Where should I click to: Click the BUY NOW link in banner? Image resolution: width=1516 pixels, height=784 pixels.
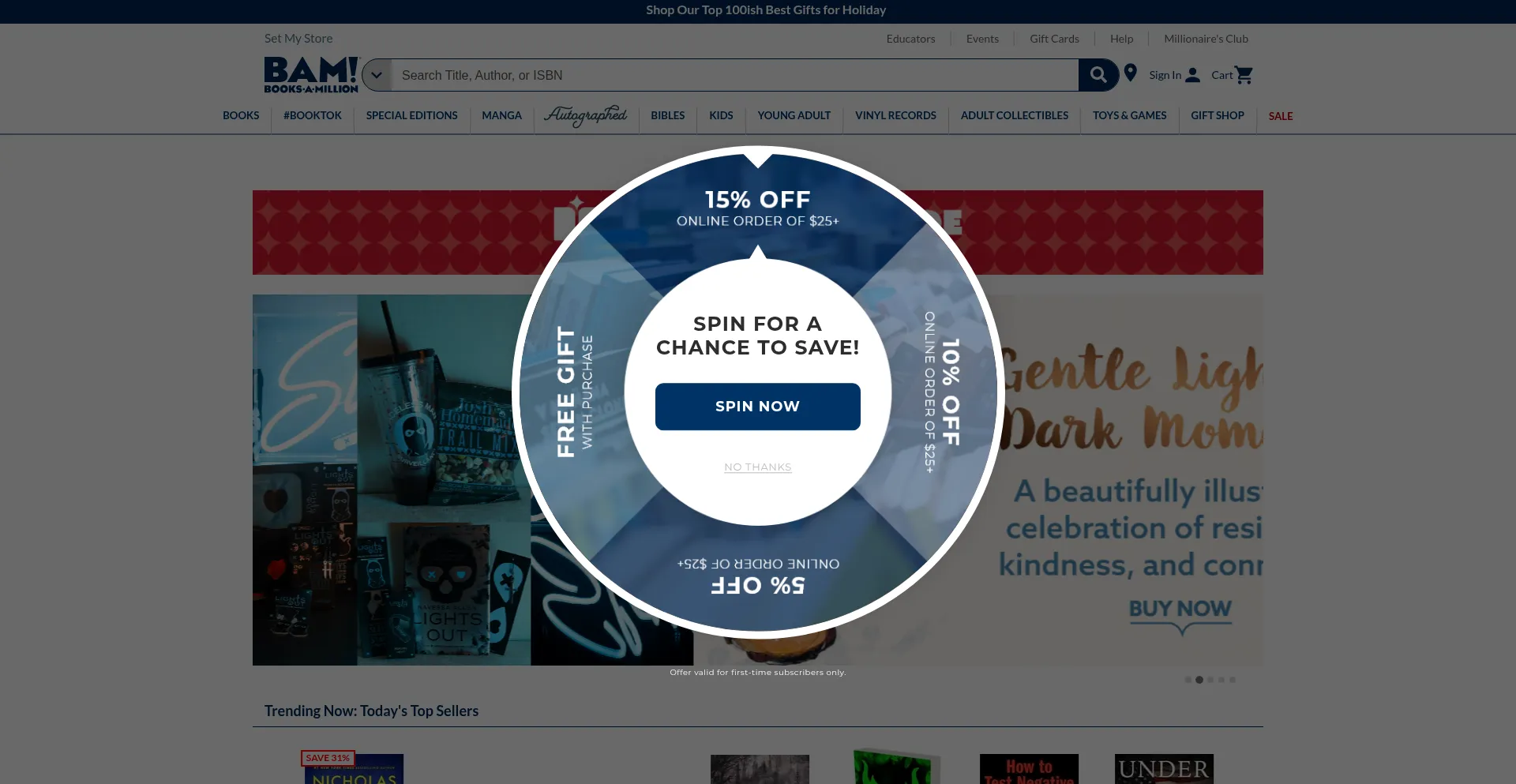pyautogui.click(x=1180, y=609)
